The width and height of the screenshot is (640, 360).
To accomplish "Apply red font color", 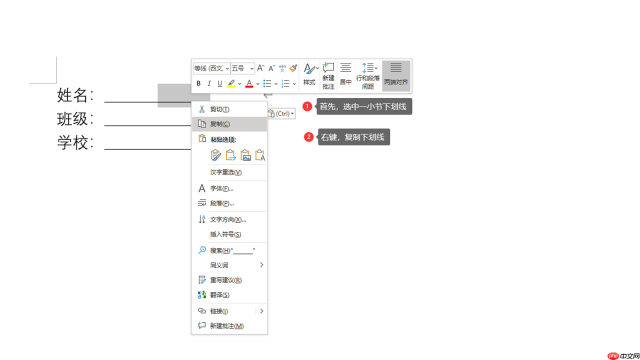I will (249, 84).
